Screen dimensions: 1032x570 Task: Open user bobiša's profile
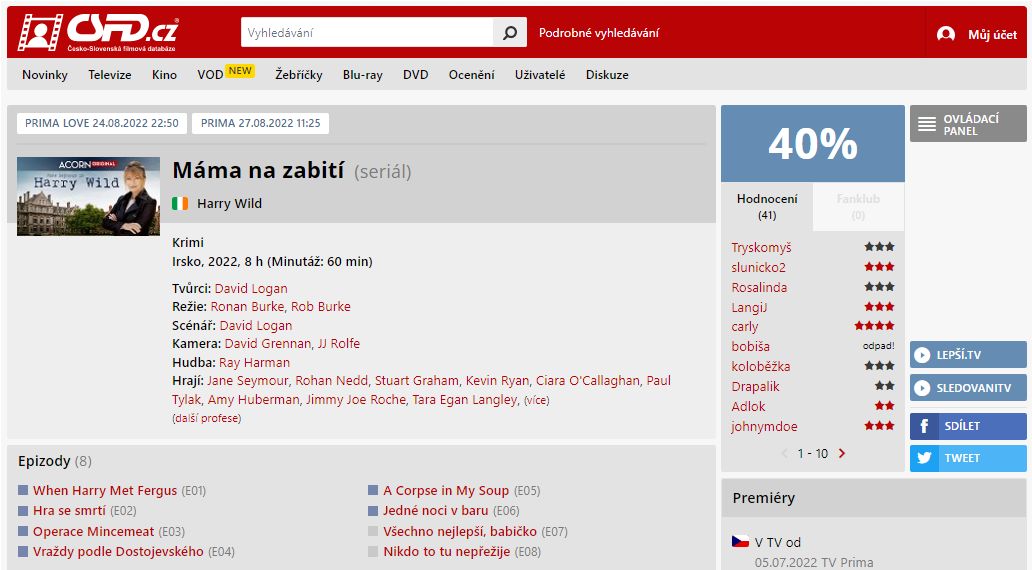click(x=750, y=346)
